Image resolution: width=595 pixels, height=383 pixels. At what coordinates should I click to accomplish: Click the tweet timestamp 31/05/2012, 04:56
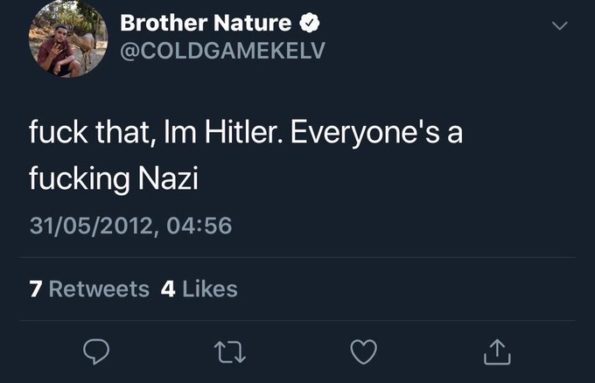[x=131, y=225]
